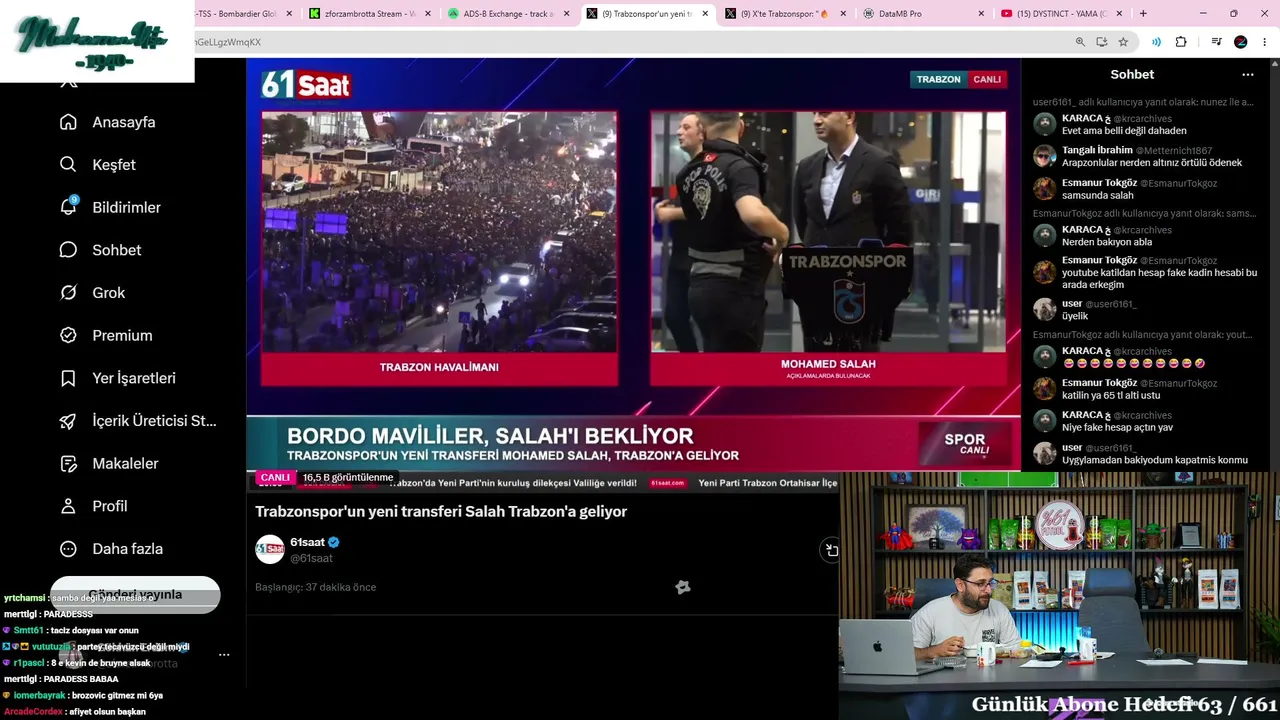1280x720 pixels.
Task: Click the 61saat profile avatar below video
Action: 270,549
